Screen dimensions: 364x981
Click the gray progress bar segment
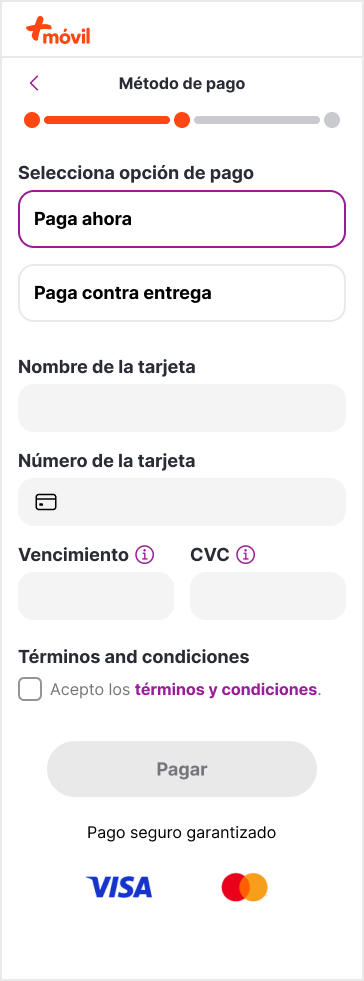click(x=257, y=120)
